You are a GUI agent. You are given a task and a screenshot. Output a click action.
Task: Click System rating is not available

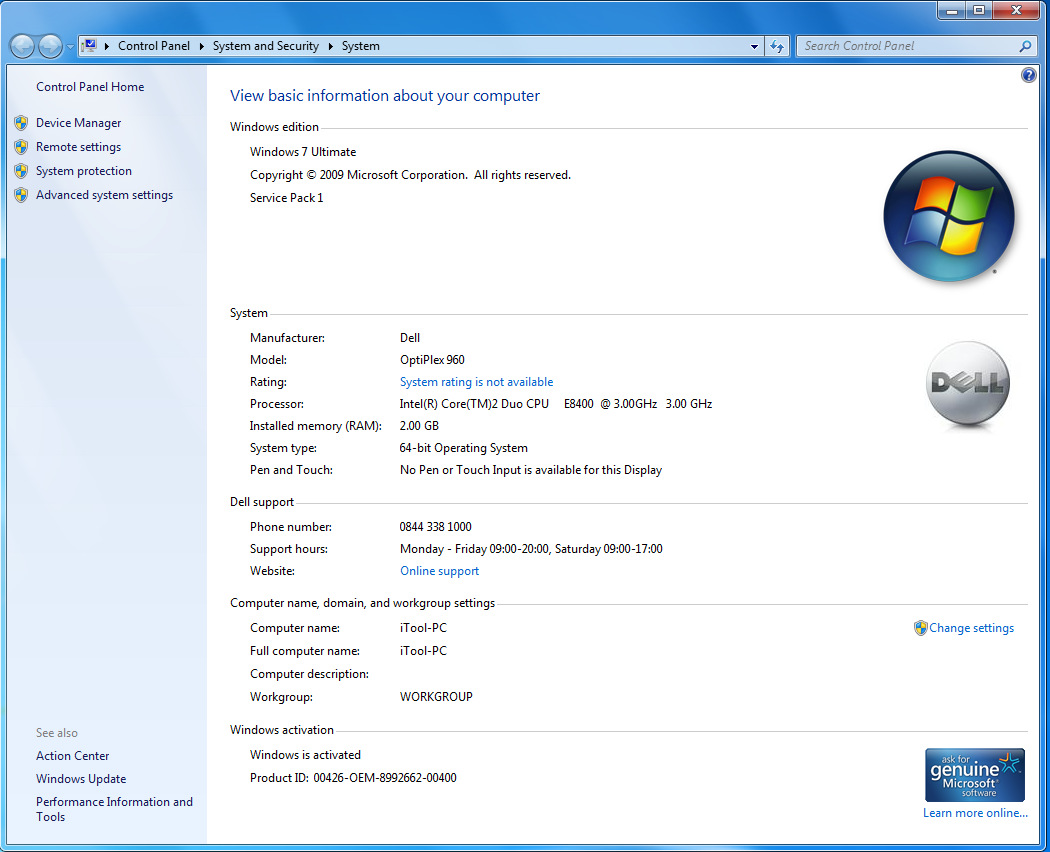(476, 382)
